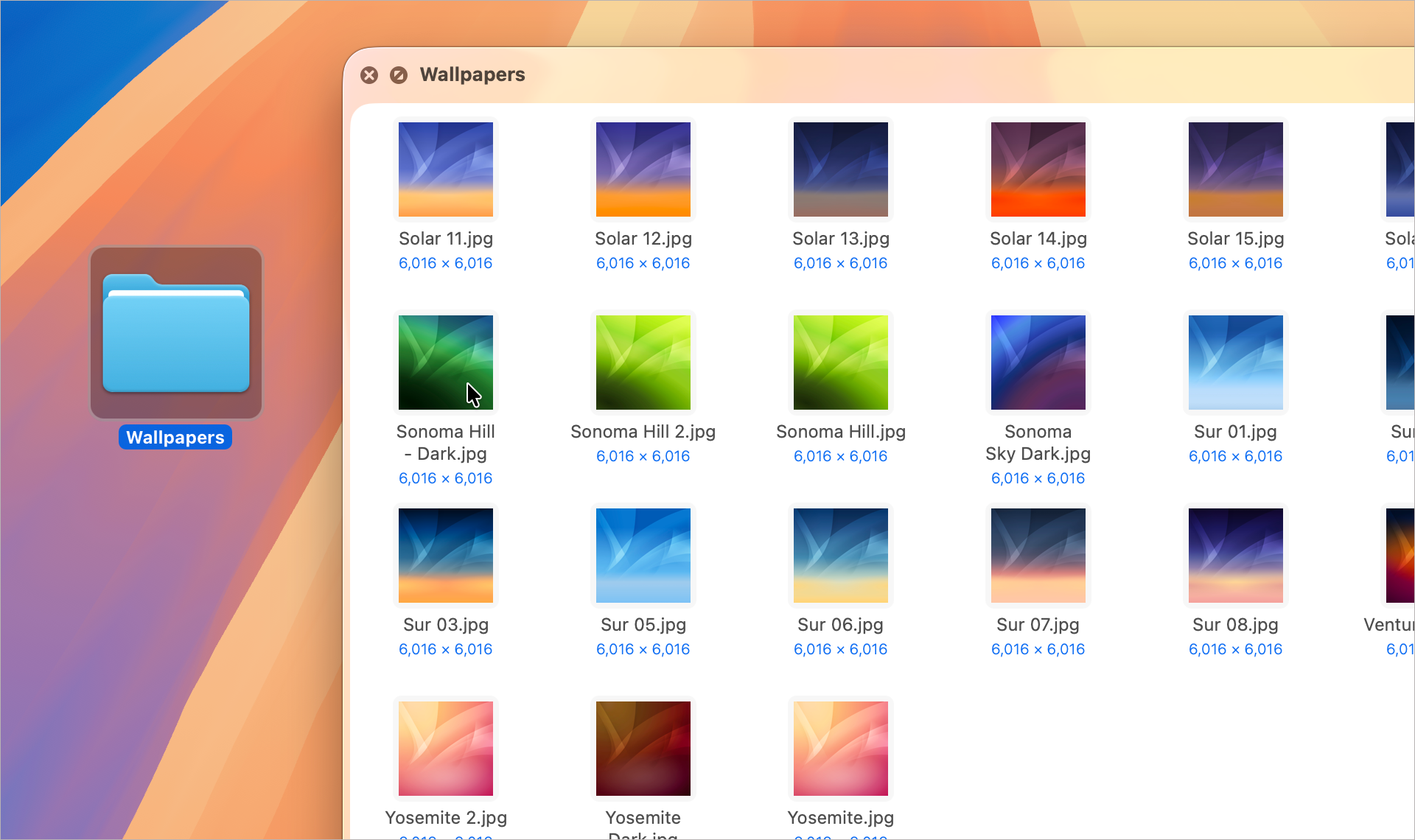
Task: Select the Solar 11.jpg thumbnail
Action: point(446,169)
